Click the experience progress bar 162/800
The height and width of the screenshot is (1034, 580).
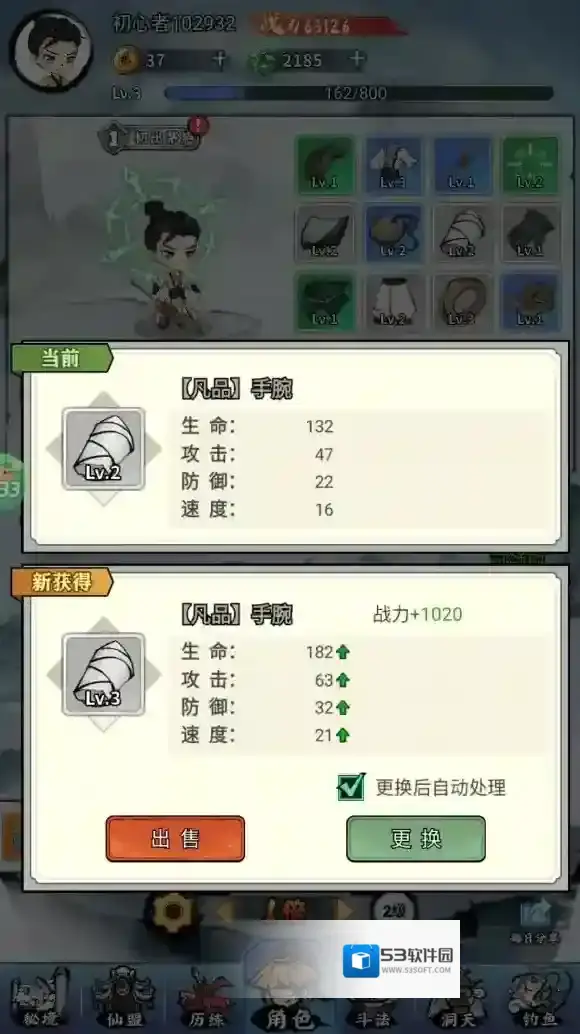(359, 93)
